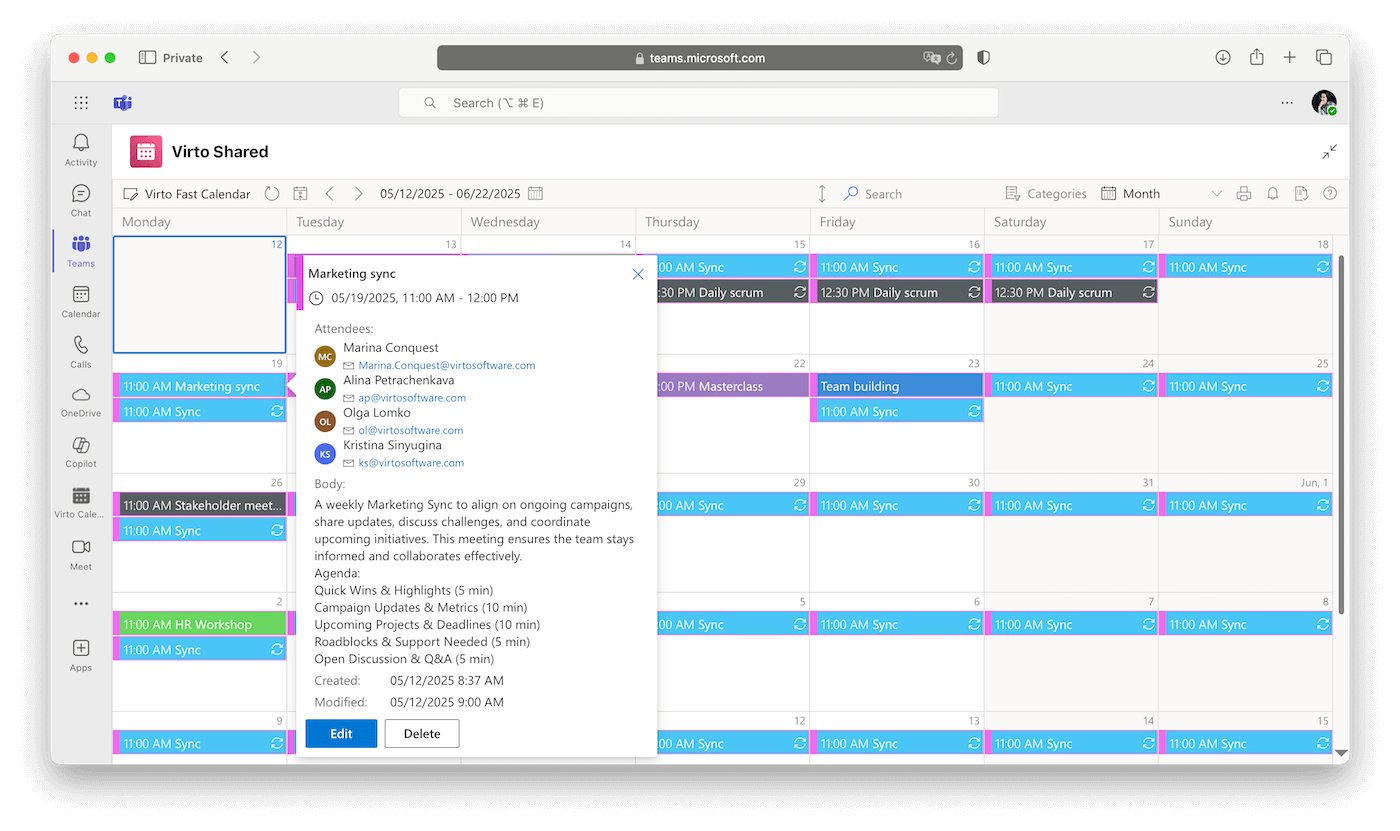Refresh the Virto Fast Calendar
Viewport: 1400px width, 831px height.
pos(271,193)
